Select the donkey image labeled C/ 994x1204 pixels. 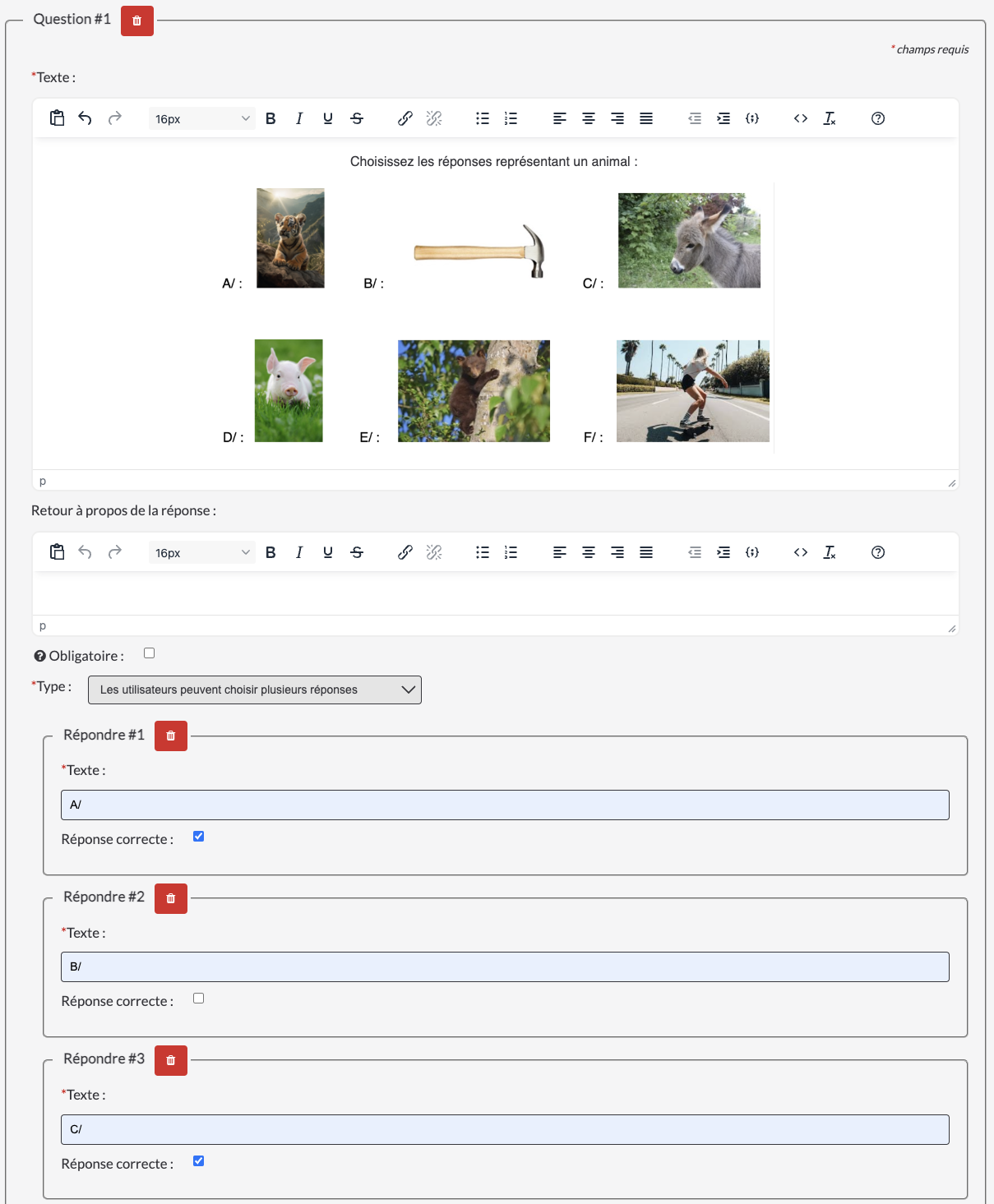(689, 240)
